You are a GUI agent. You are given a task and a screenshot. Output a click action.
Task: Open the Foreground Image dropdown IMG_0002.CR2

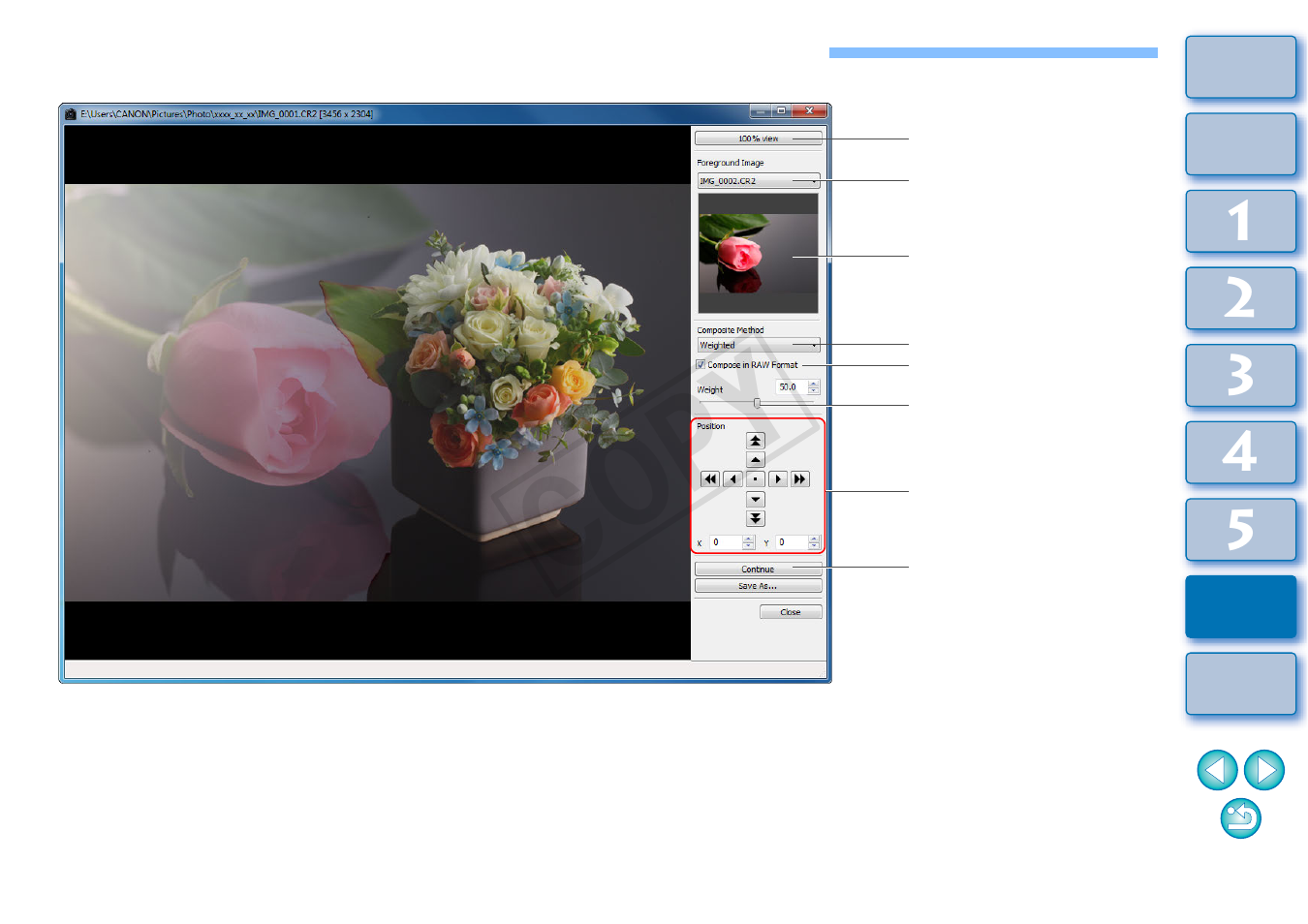coord(759,181)
